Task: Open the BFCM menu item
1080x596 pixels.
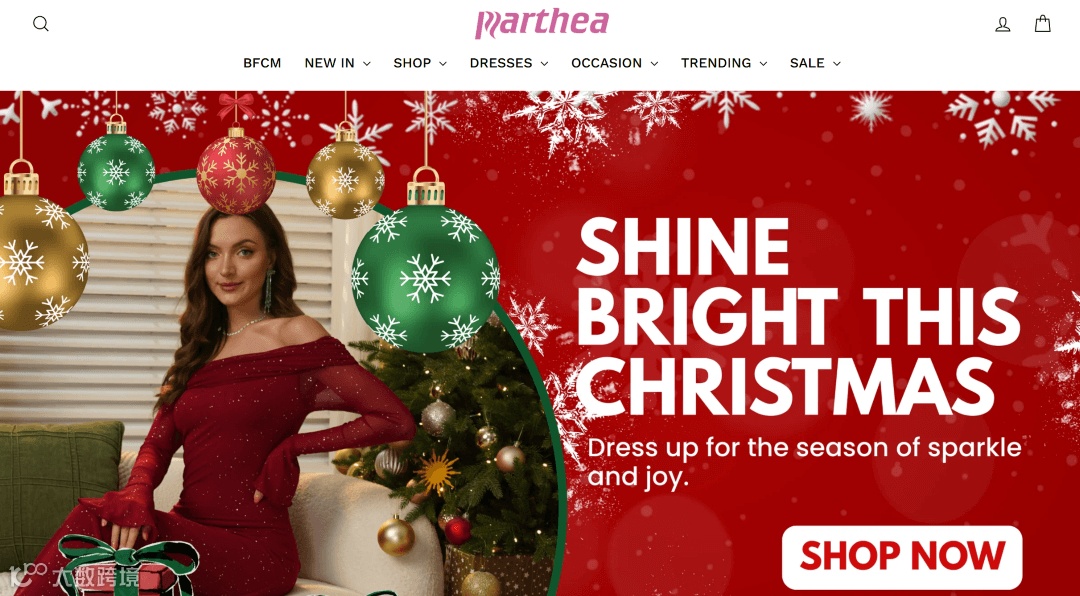Action: 262,63
